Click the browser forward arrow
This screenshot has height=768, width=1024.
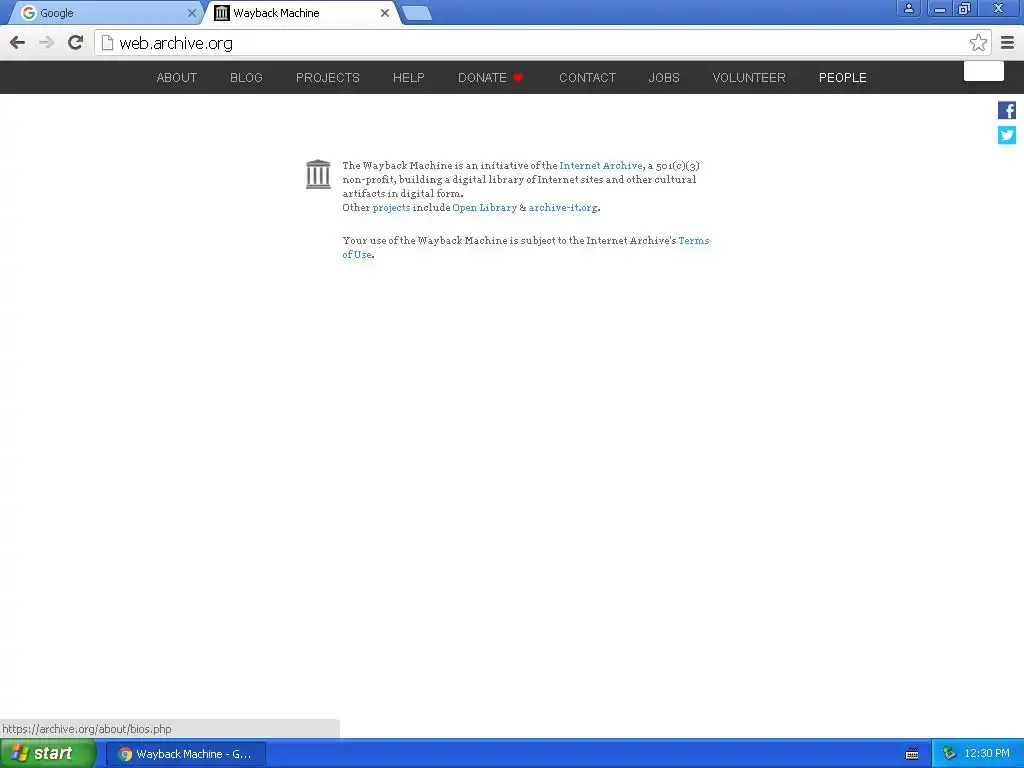[x=46, y=43]
